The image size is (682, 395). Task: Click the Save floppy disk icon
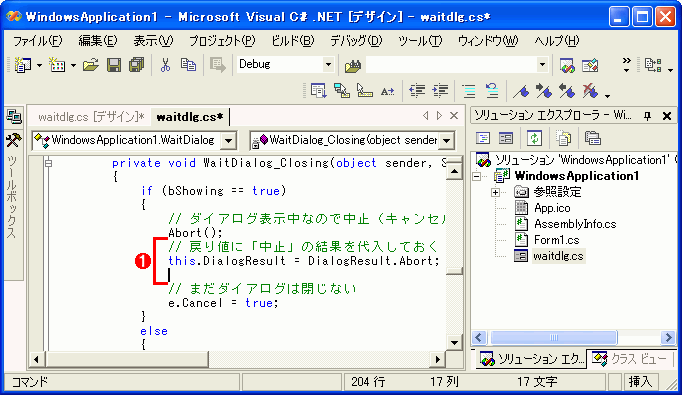pos(114,65)
